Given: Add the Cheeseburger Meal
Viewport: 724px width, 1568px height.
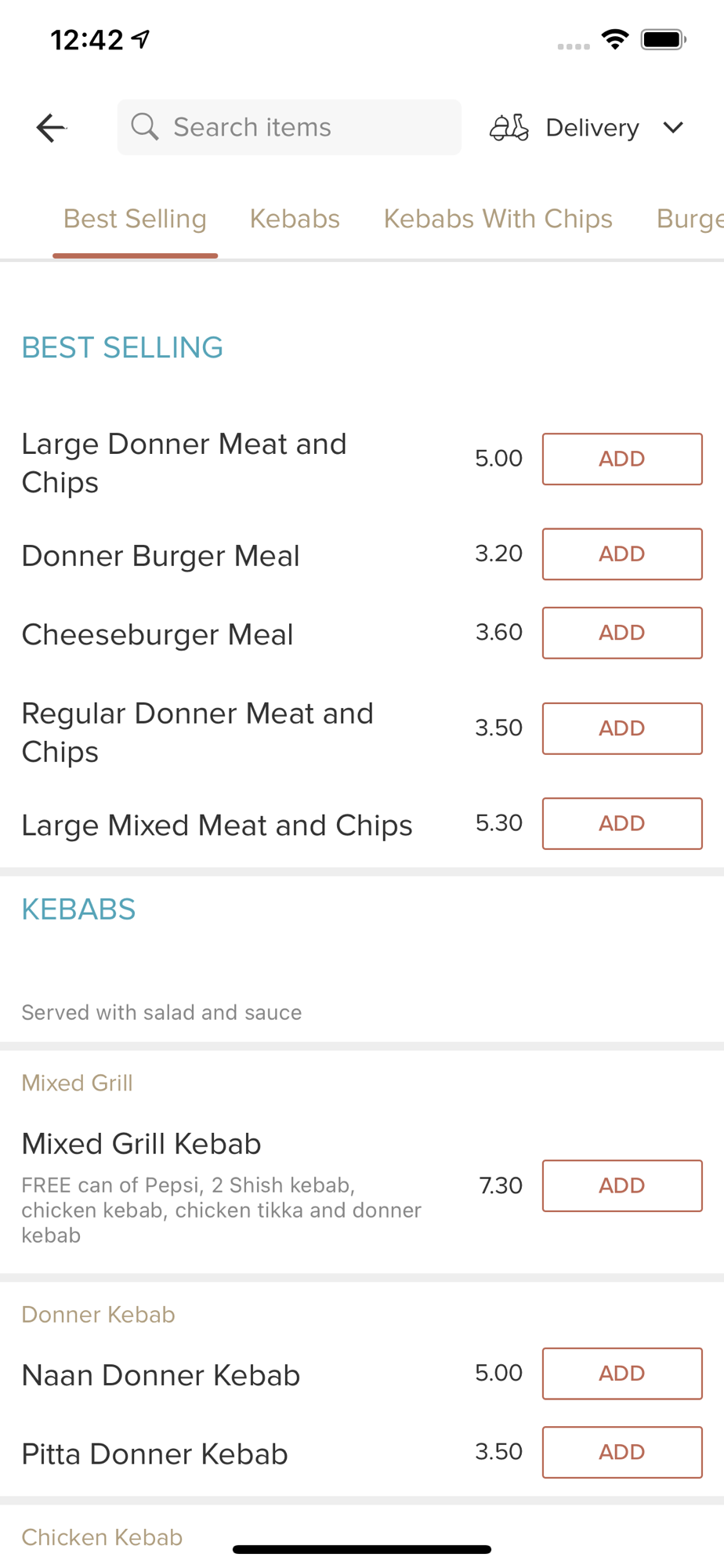Looking at the screenshot, I should (x=622, y=633).
